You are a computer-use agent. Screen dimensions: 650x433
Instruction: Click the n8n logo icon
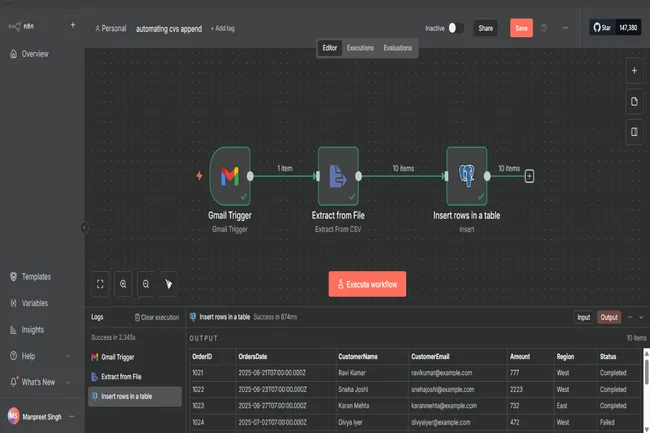(x=15, y=27)
